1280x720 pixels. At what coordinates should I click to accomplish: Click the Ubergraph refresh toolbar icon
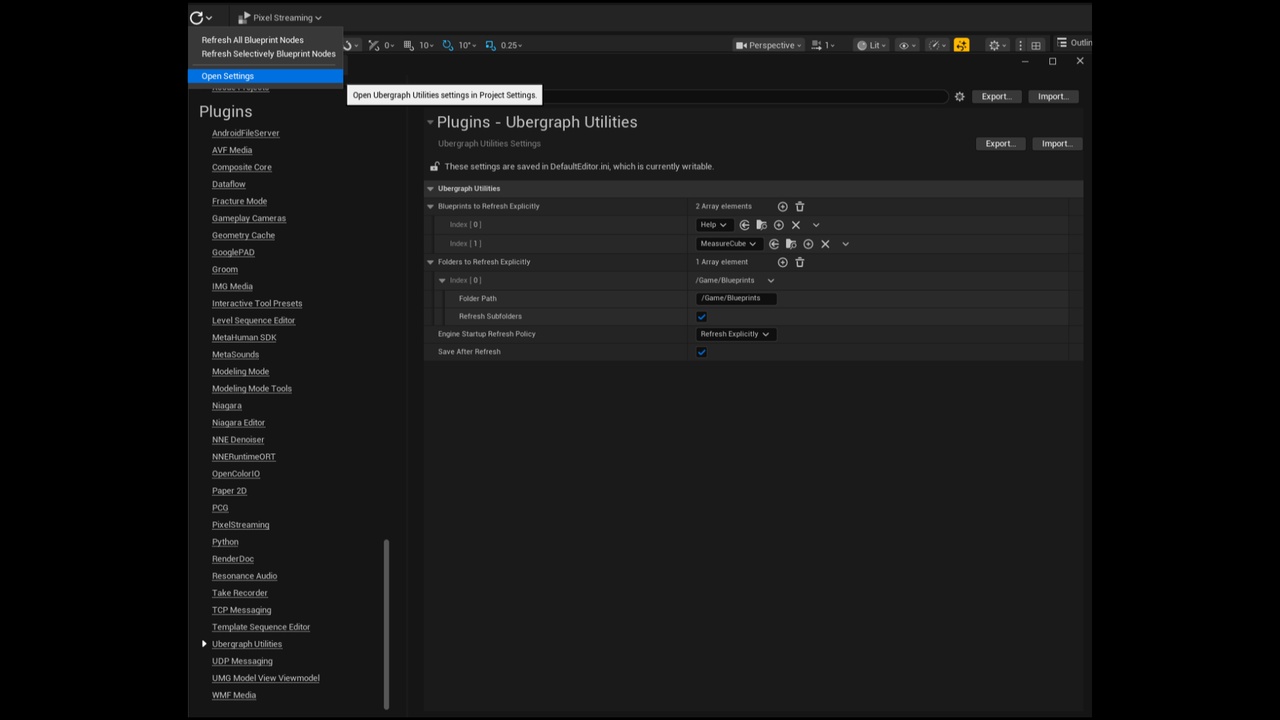coord(197,17)
